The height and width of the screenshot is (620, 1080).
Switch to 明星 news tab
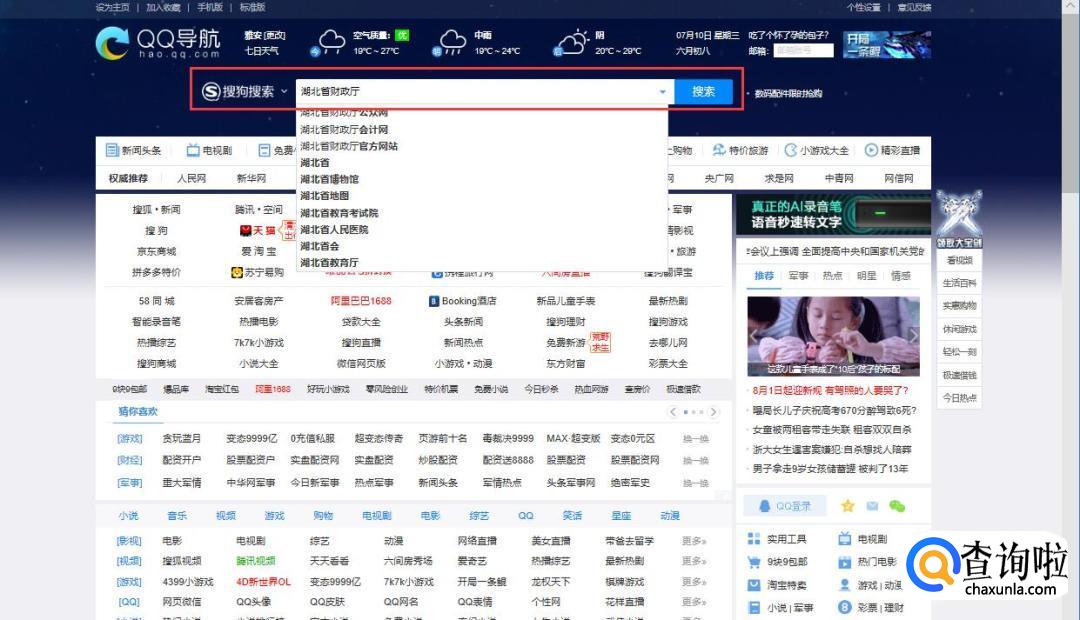point(866,276)
